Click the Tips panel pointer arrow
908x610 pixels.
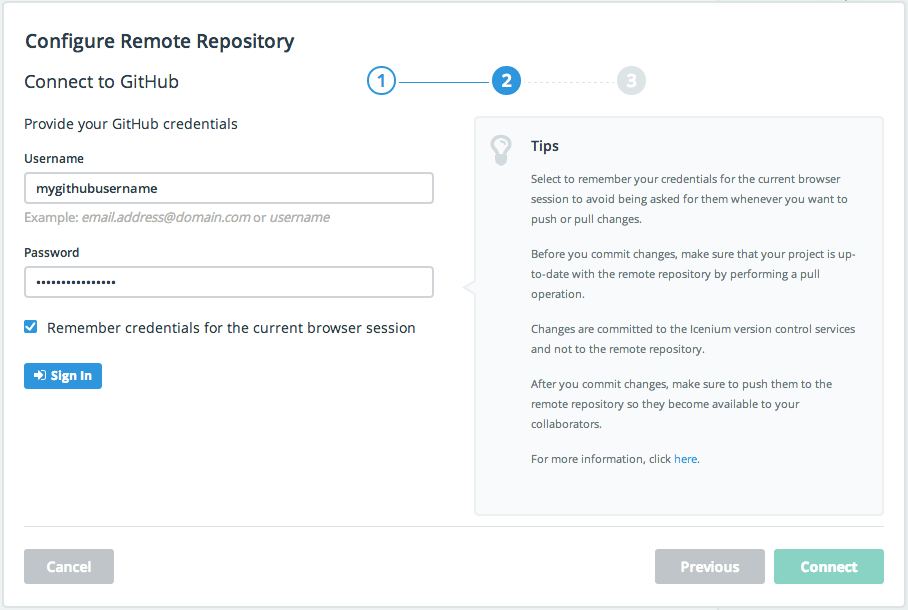pyautogui.click(x=468, y=288)
